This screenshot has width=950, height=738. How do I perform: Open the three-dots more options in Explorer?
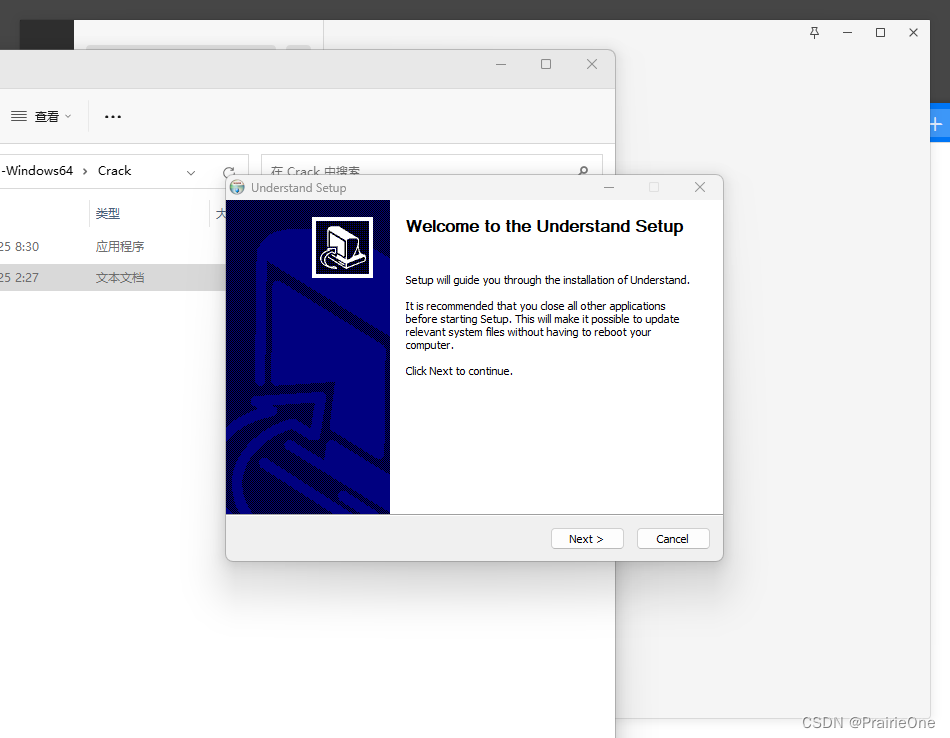113,116
